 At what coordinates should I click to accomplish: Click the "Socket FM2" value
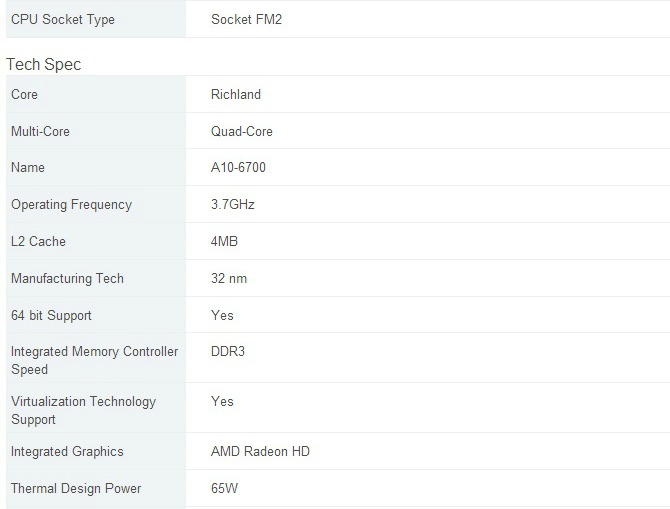(x=246, y=19)
